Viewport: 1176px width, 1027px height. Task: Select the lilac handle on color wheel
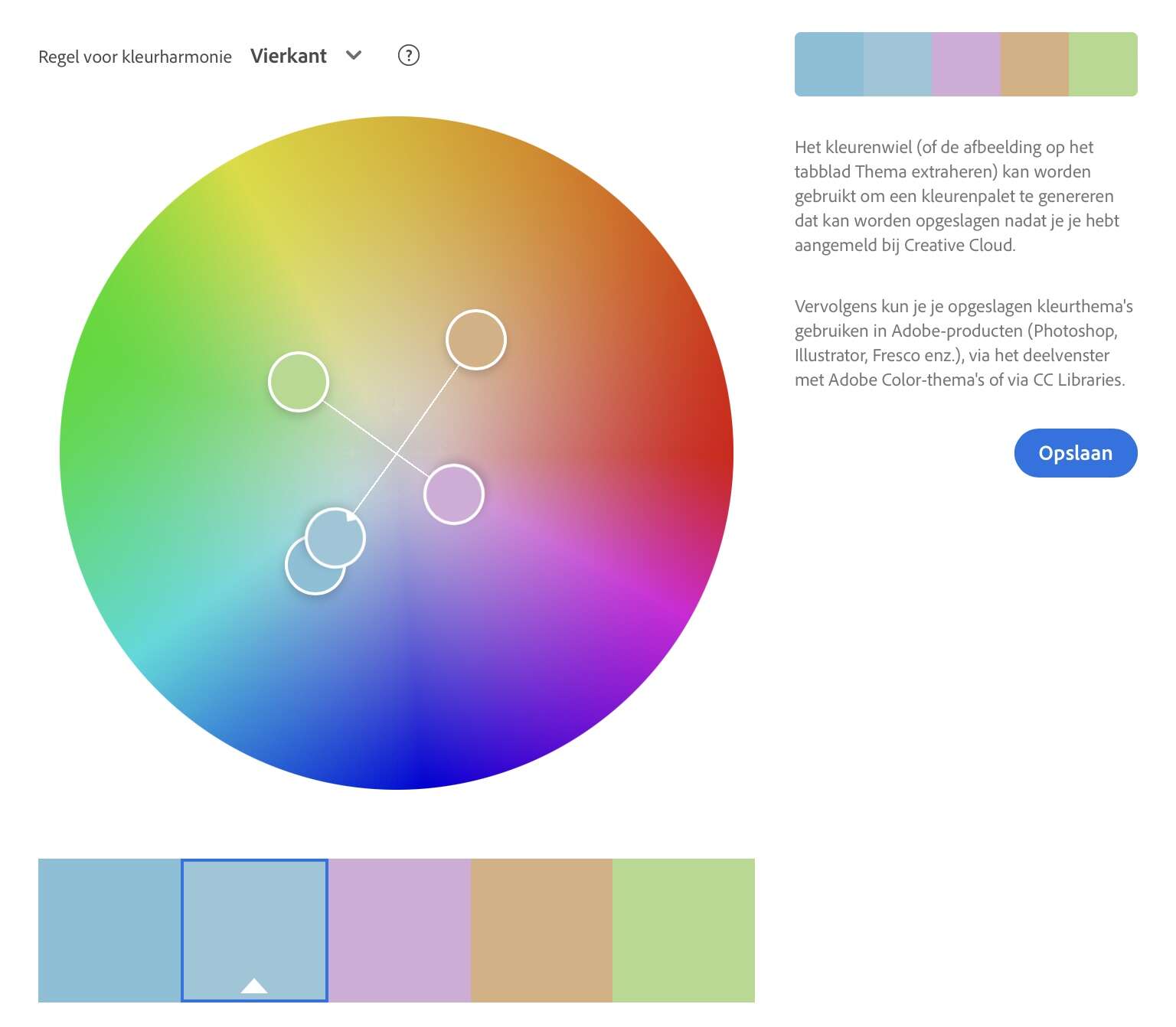coord(454,494)
